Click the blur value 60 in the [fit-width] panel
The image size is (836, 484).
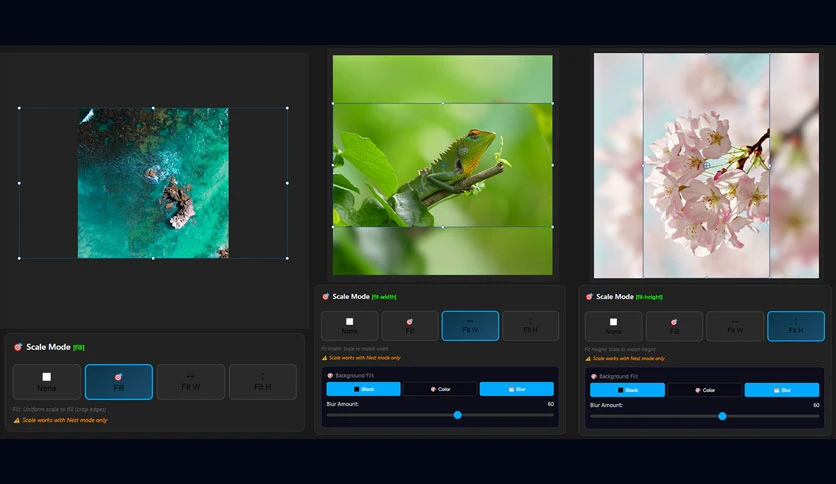click(551, 404)
